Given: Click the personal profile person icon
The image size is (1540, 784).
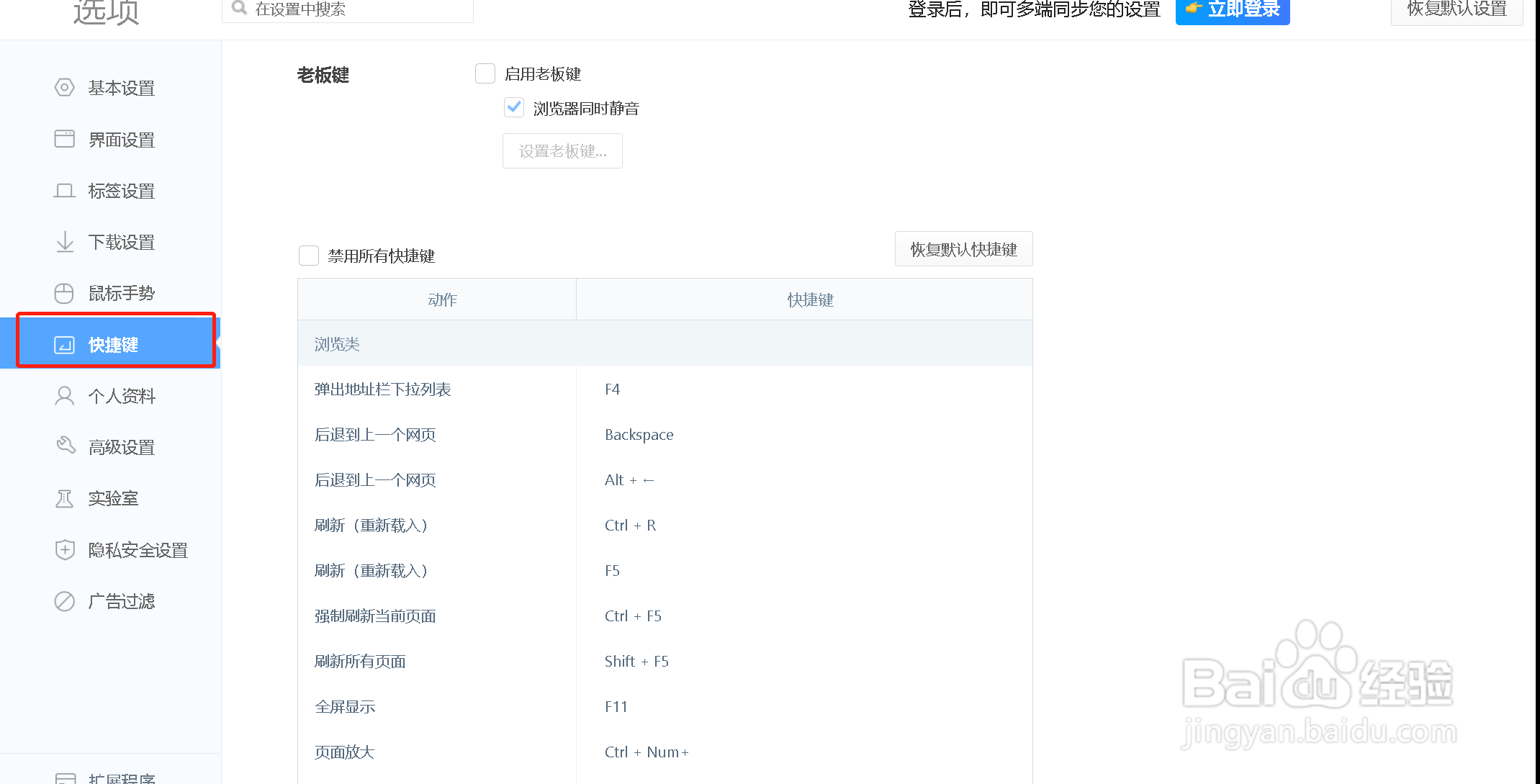Looking at the screenshot, I should click(x=65, y=396).
